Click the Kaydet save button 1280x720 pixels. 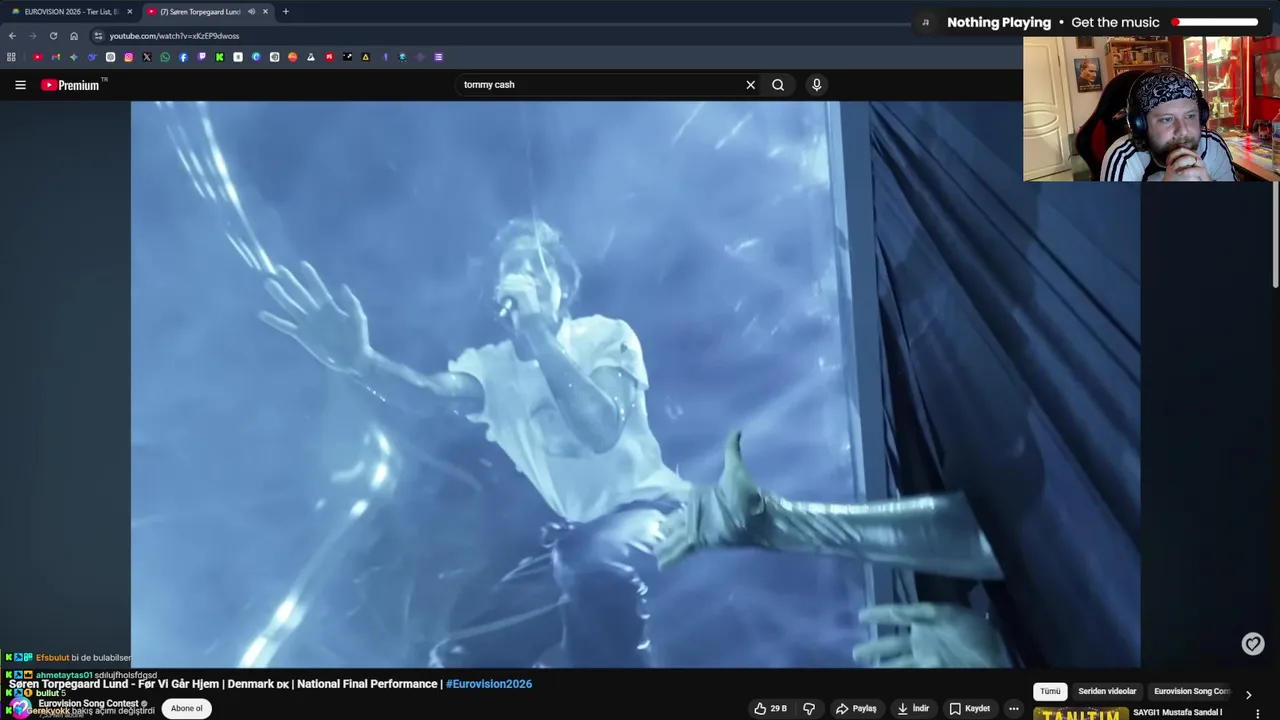[969, 708]
